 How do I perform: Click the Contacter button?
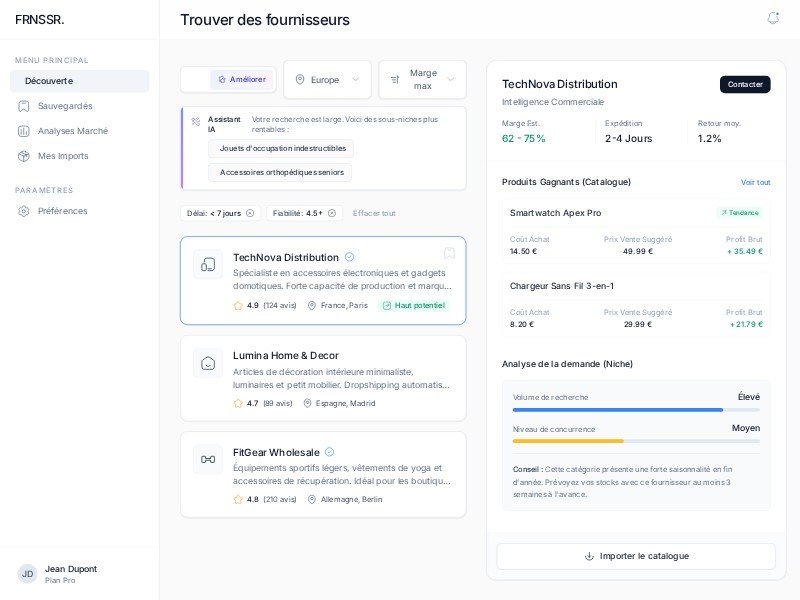click(x=745, y=84)
